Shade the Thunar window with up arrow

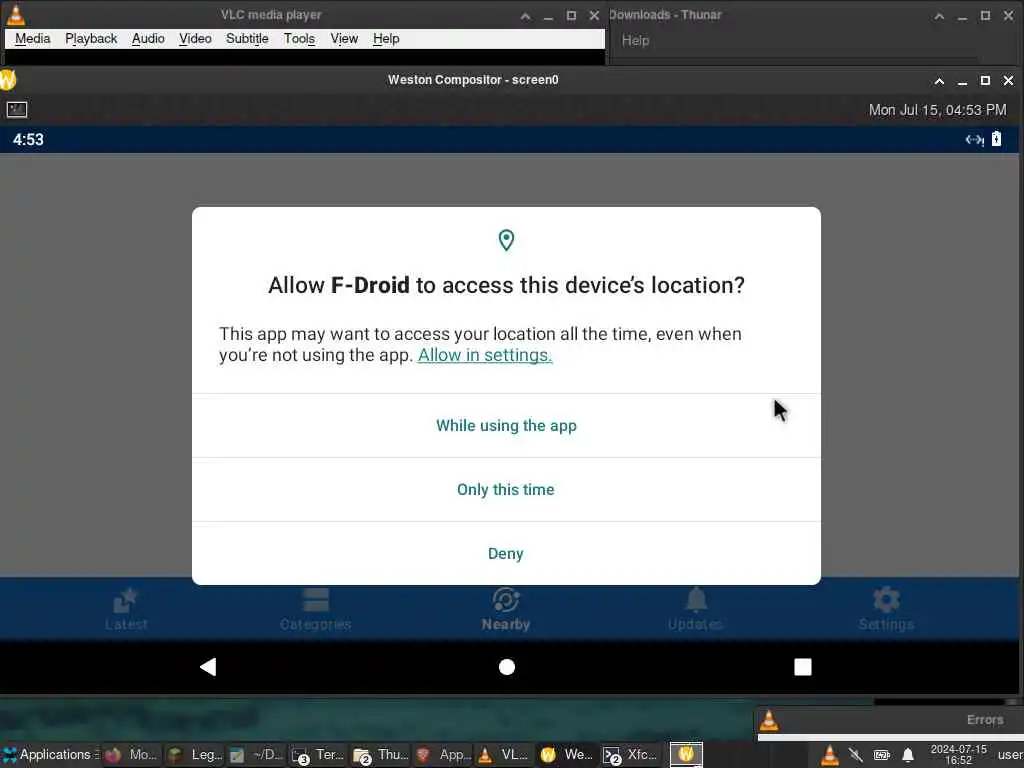[939, 16]
